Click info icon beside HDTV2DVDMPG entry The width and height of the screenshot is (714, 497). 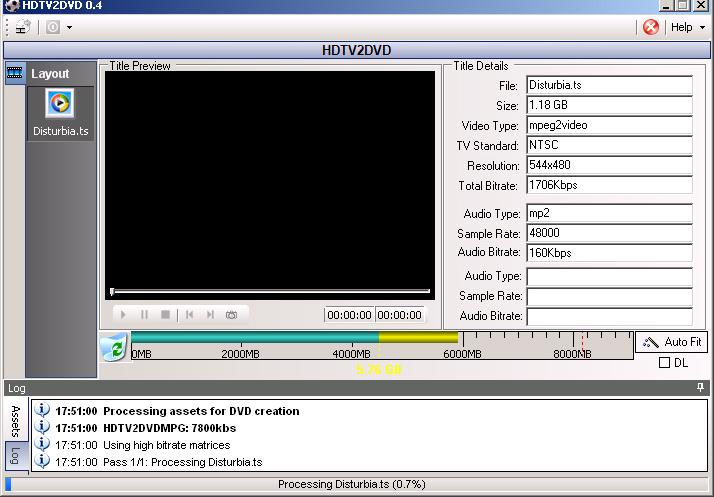[x=42, y=427]
